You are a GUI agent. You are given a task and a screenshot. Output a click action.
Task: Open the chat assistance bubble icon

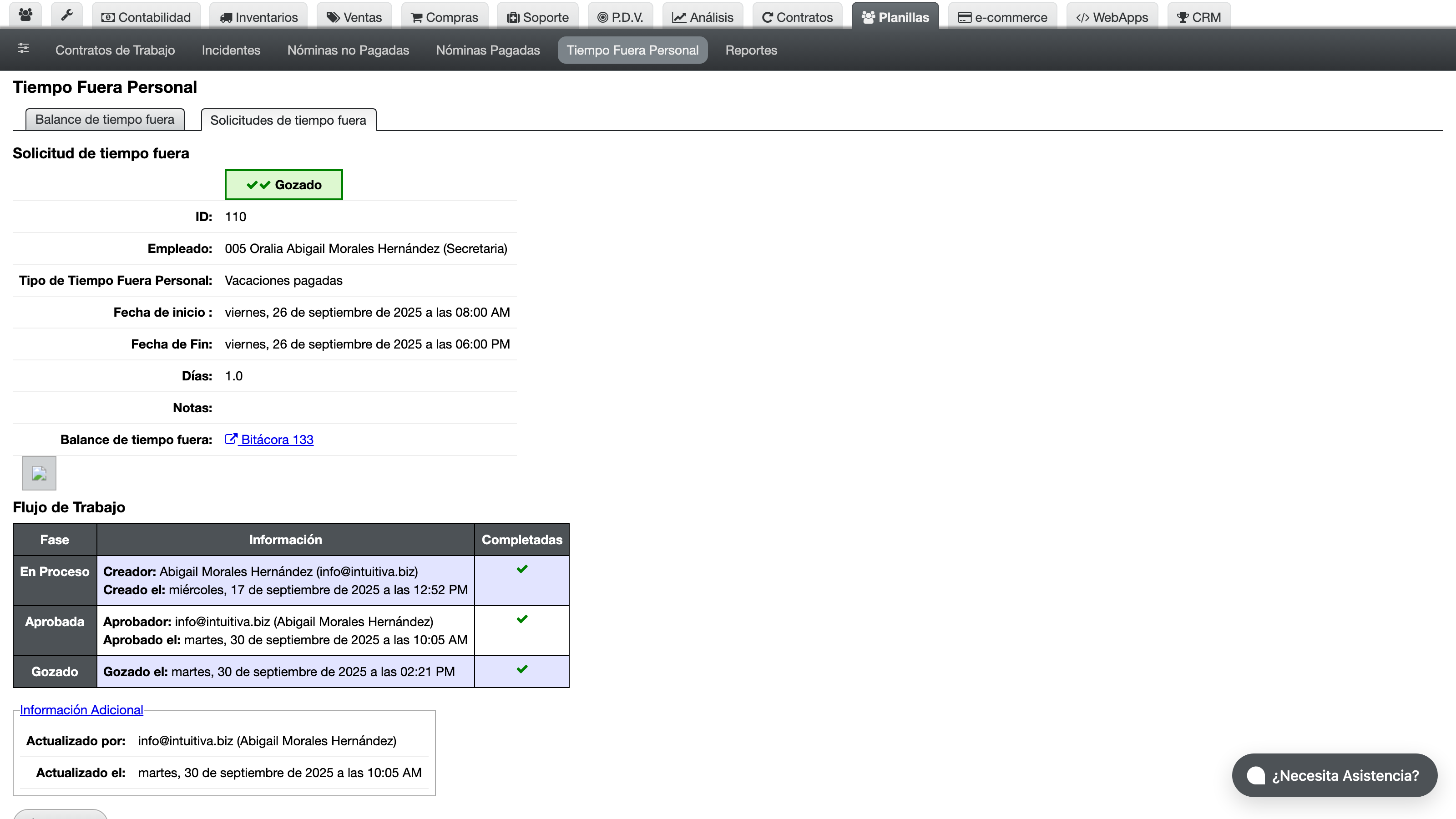tap(1256, 775)
